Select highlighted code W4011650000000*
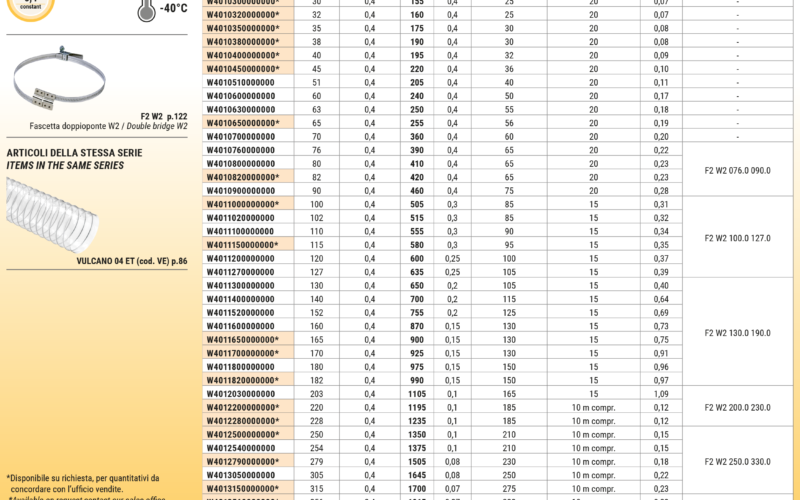Viewport: 800px width, 500px height. 243,340
